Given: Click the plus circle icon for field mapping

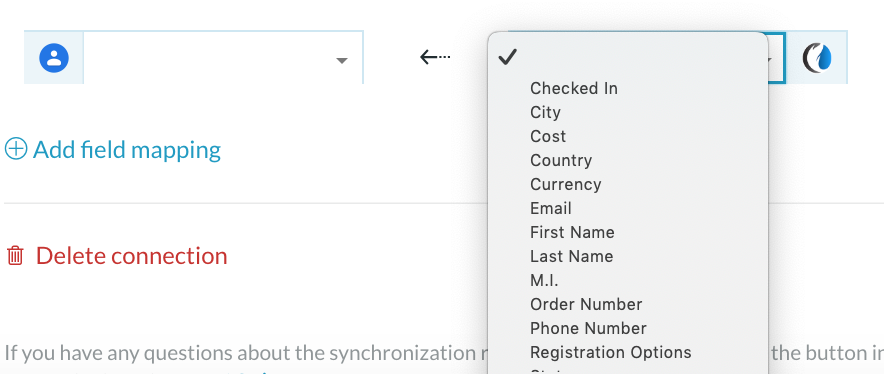Looking at the screenshot, I should (16, 149).
